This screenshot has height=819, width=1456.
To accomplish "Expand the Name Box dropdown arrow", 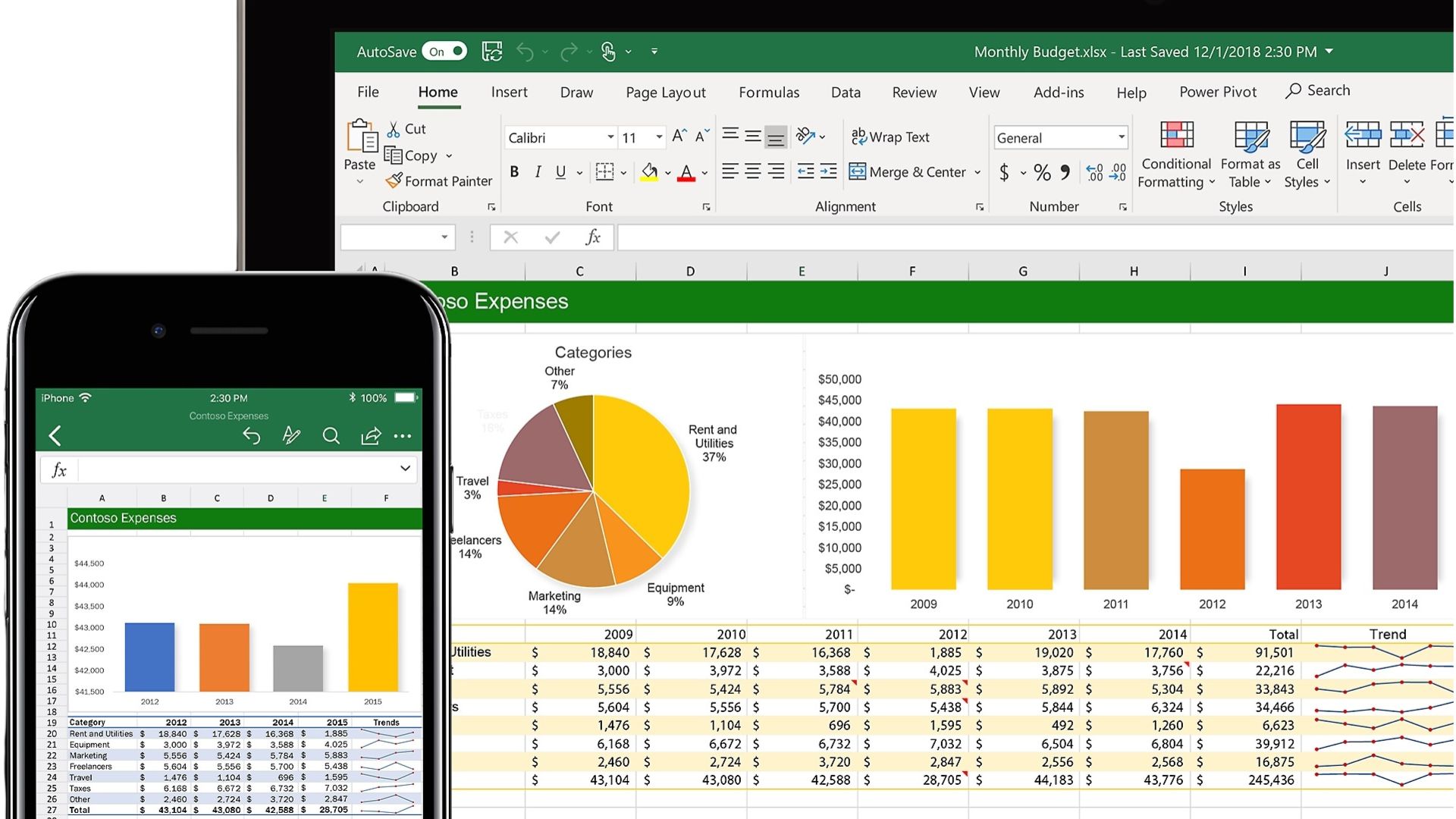I will [x=444, y=238].
